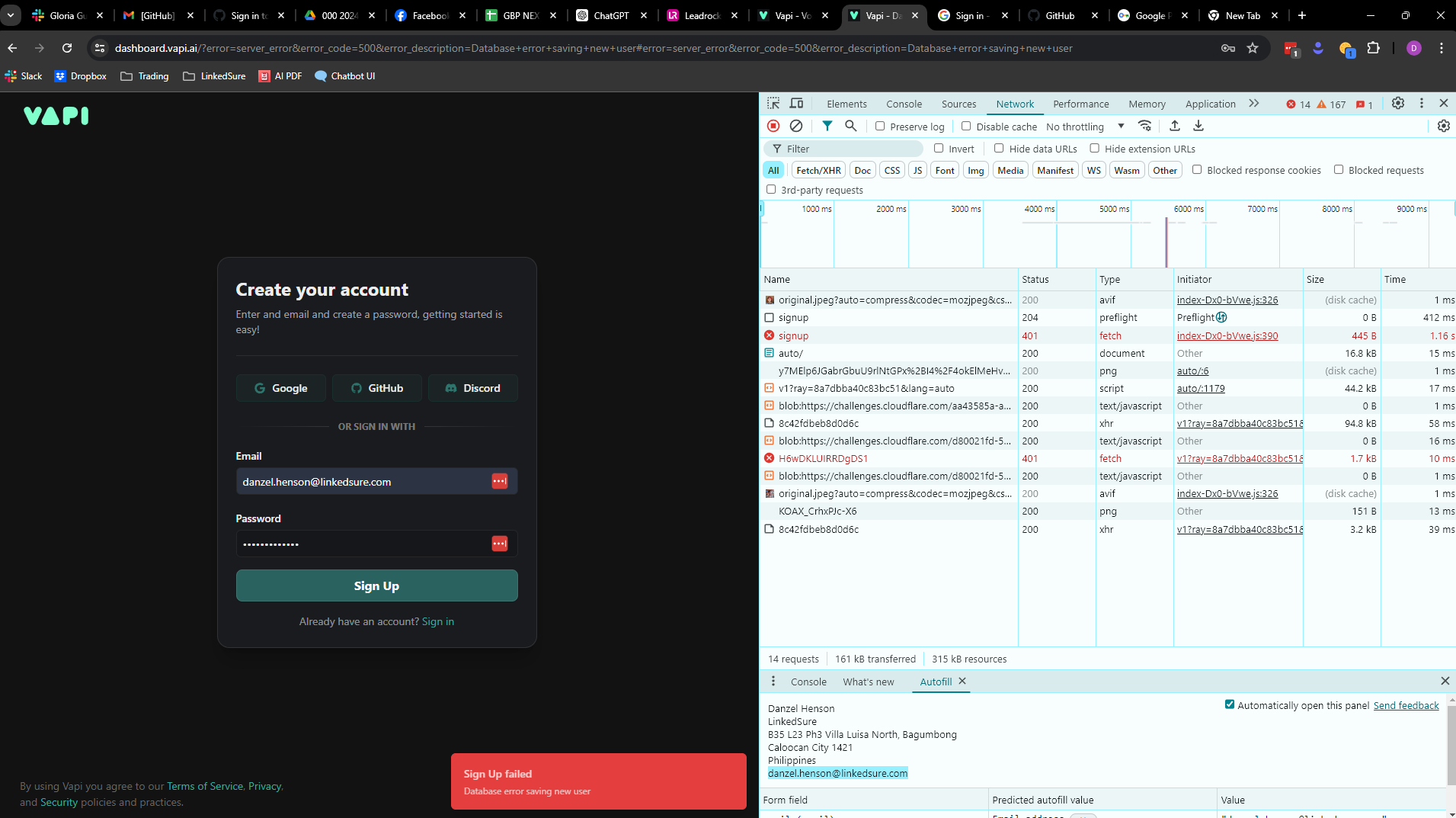Open drawer three-dot menu beside Console
Viewport: 1456px width, 818px height.
point(773,681)
